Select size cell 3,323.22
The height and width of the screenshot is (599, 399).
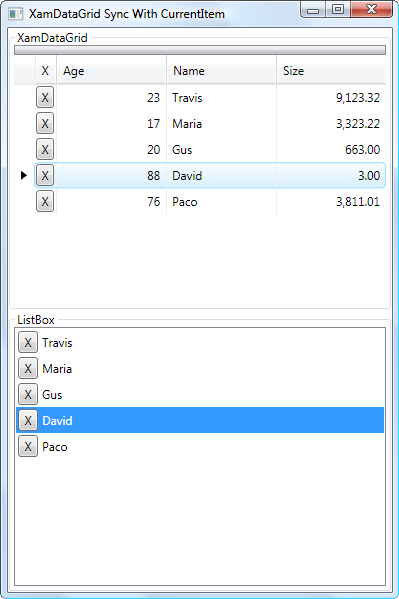click(x=331, y=123)
